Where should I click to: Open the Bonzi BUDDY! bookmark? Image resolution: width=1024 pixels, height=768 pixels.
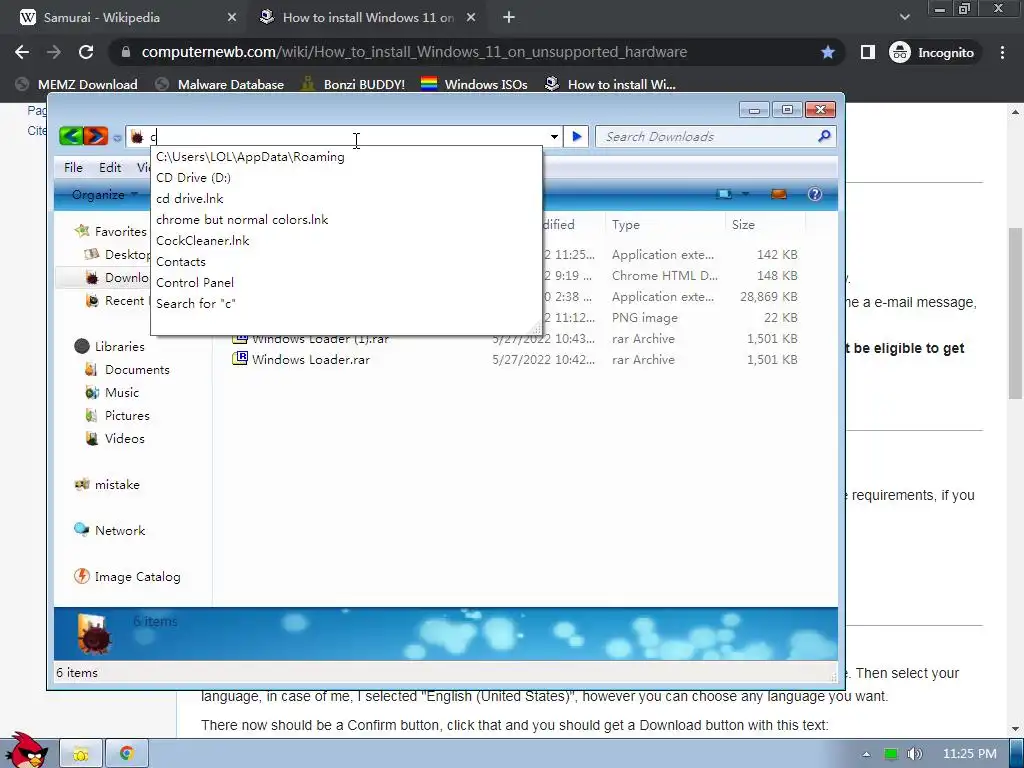pyautogui.click(x=353, y=84)
